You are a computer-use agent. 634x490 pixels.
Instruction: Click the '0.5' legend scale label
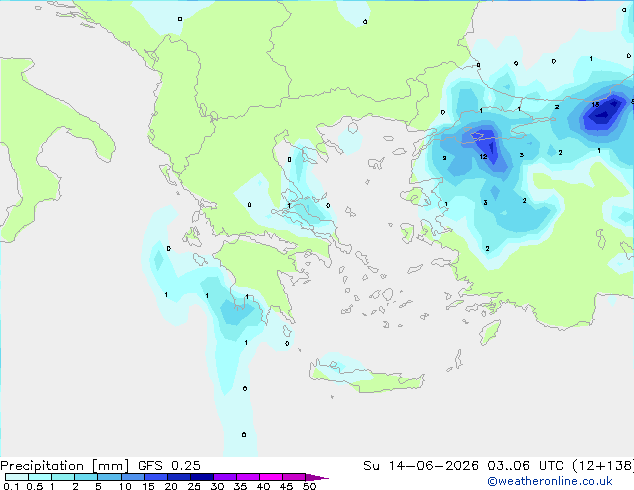pos(35,486)
